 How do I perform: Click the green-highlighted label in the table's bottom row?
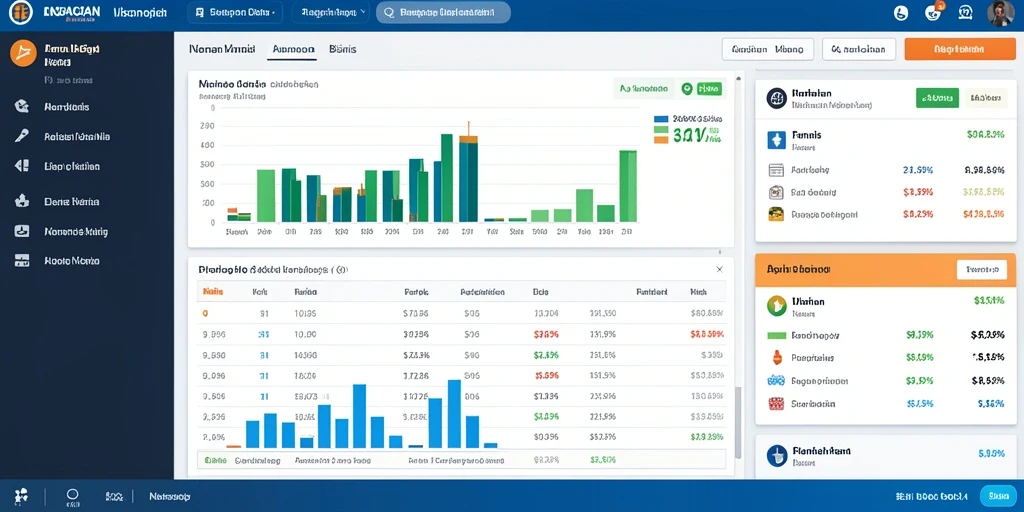click(x=215, y=460)
